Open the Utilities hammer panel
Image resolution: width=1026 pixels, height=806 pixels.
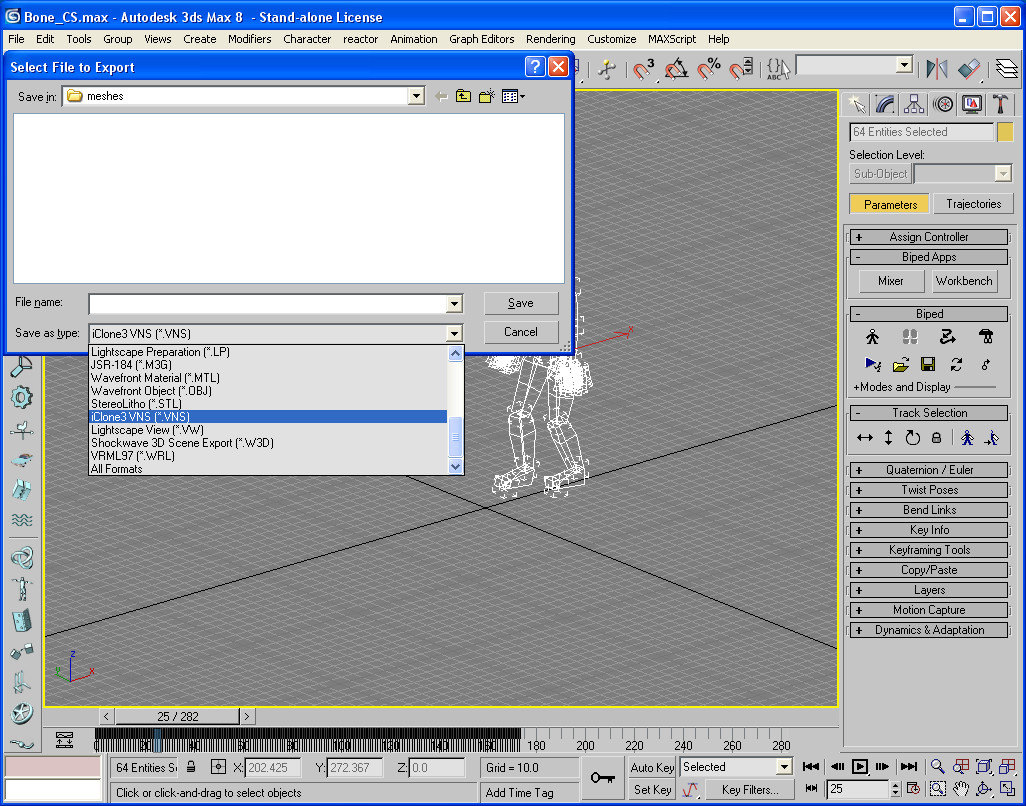click(x=1000, y=104)
